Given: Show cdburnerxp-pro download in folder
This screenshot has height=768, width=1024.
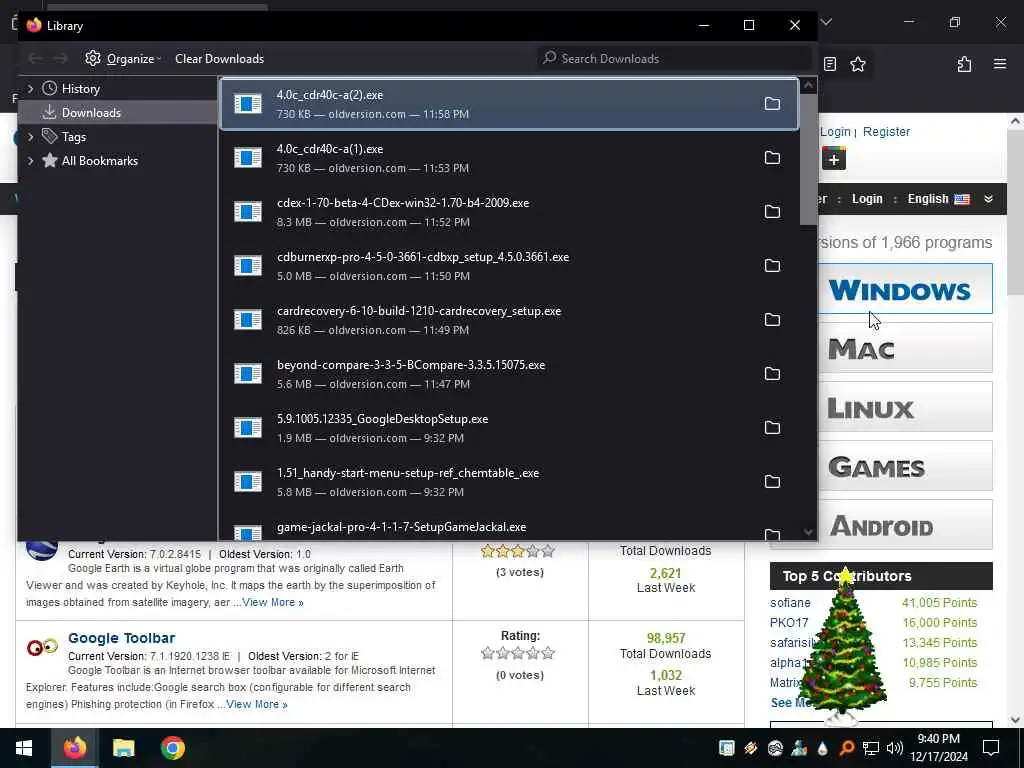Looking at the screenshot, I should pyautogui.click(x=772, y=266).
